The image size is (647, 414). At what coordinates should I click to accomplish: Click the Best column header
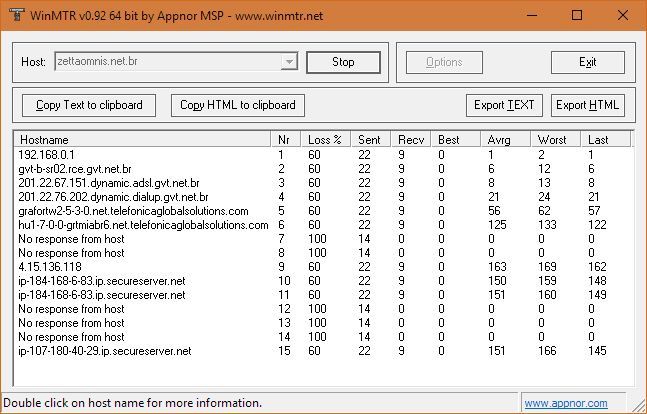456,140
